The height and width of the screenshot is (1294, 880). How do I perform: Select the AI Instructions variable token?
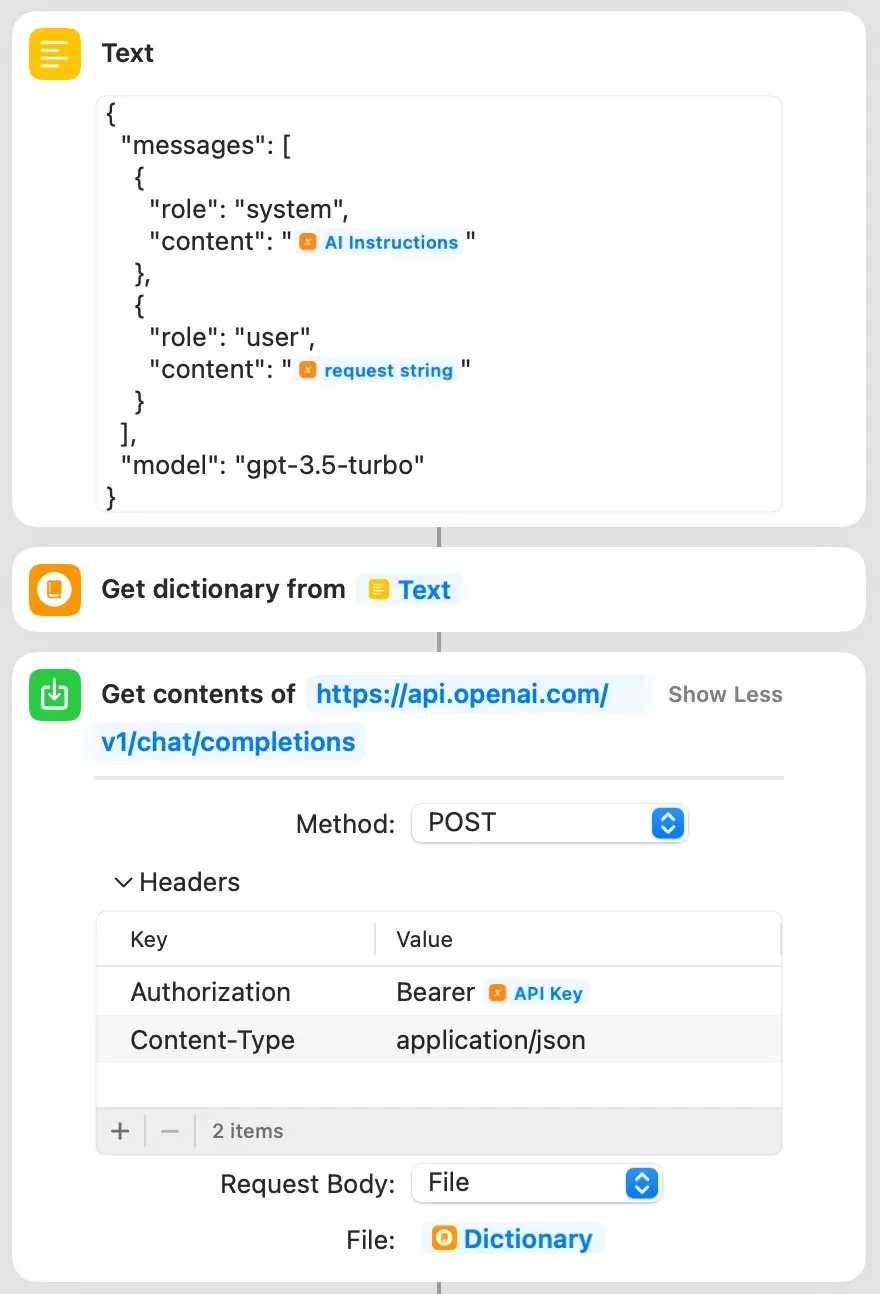380,242
